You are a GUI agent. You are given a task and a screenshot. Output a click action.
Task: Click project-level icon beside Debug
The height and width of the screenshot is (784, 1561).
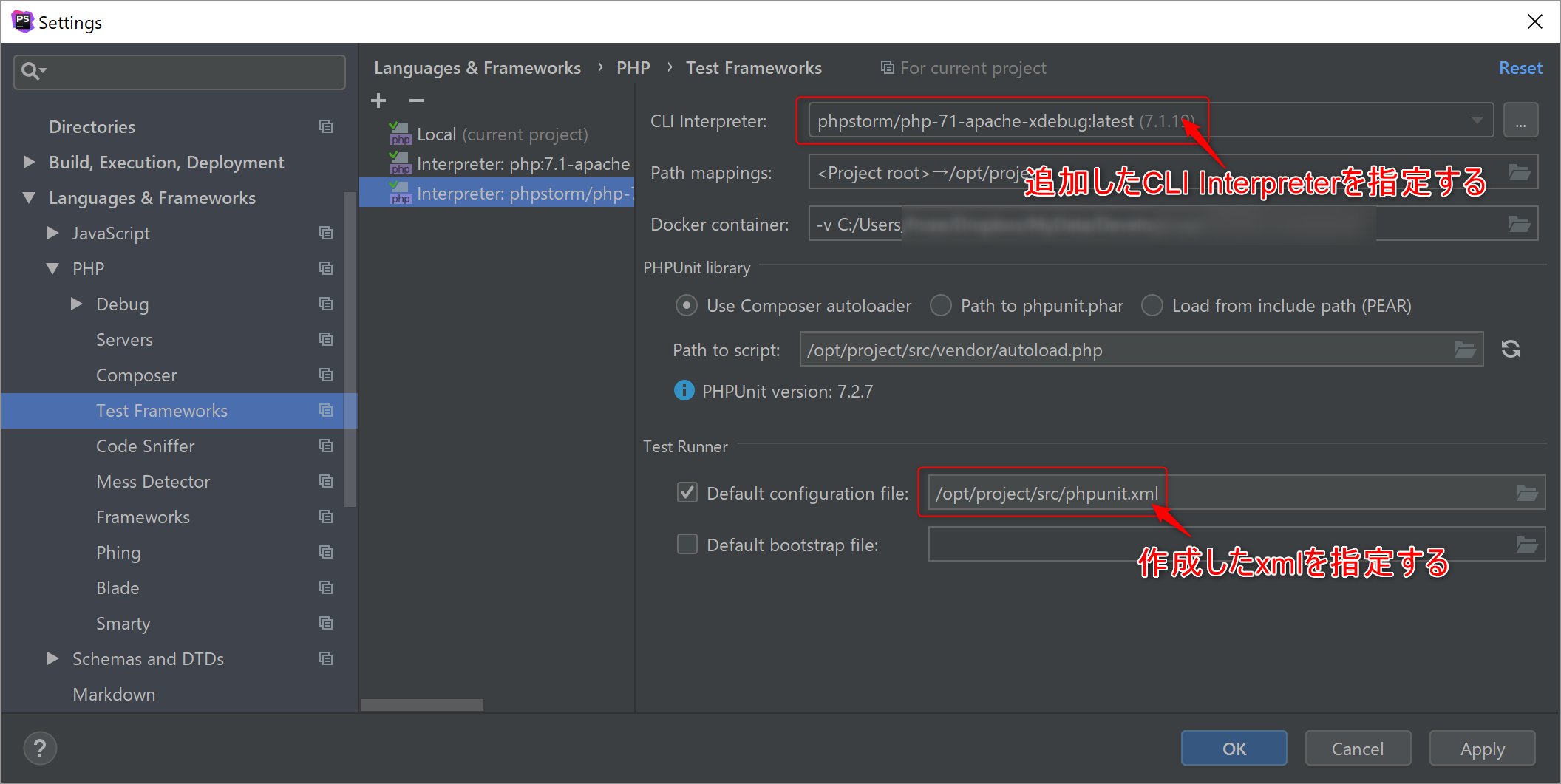(326, 304)
